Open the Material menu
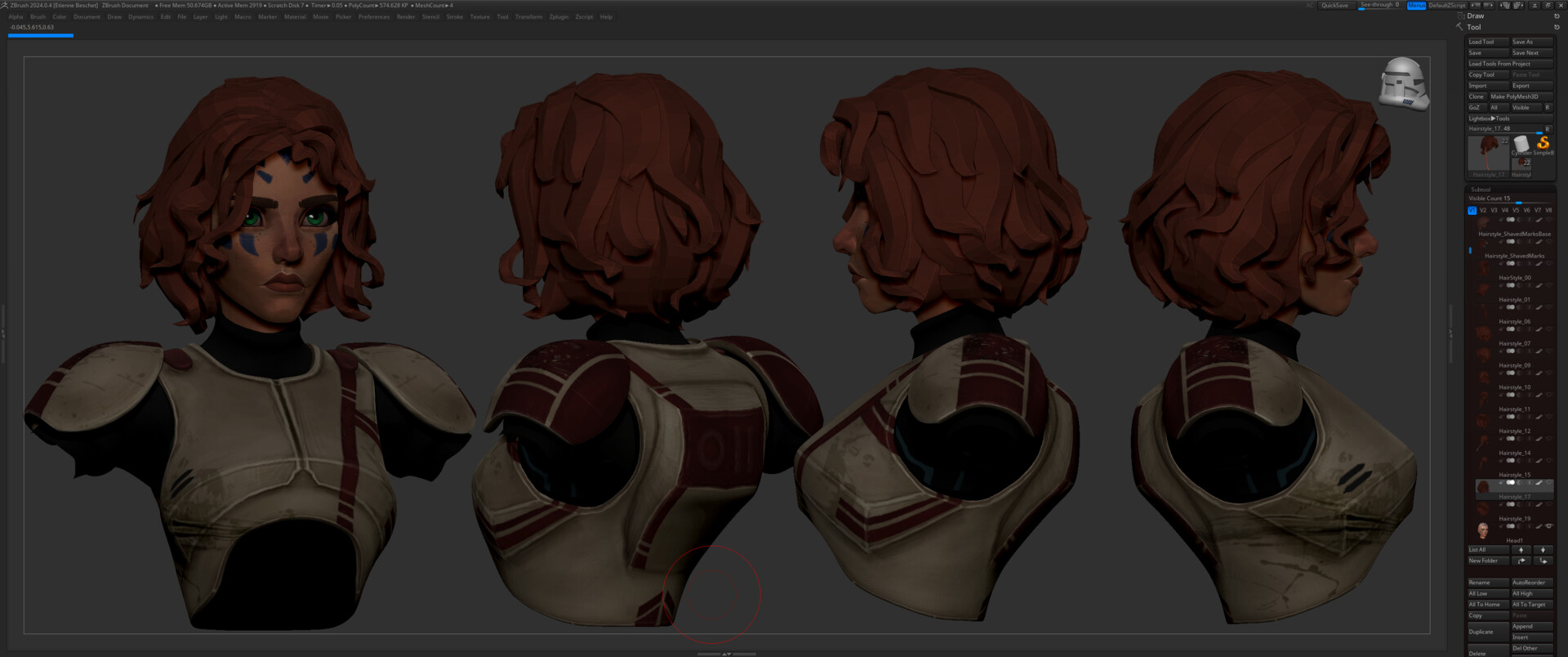Image resolution: width=1568 pixels, height=657 pixels. [295, 16]
